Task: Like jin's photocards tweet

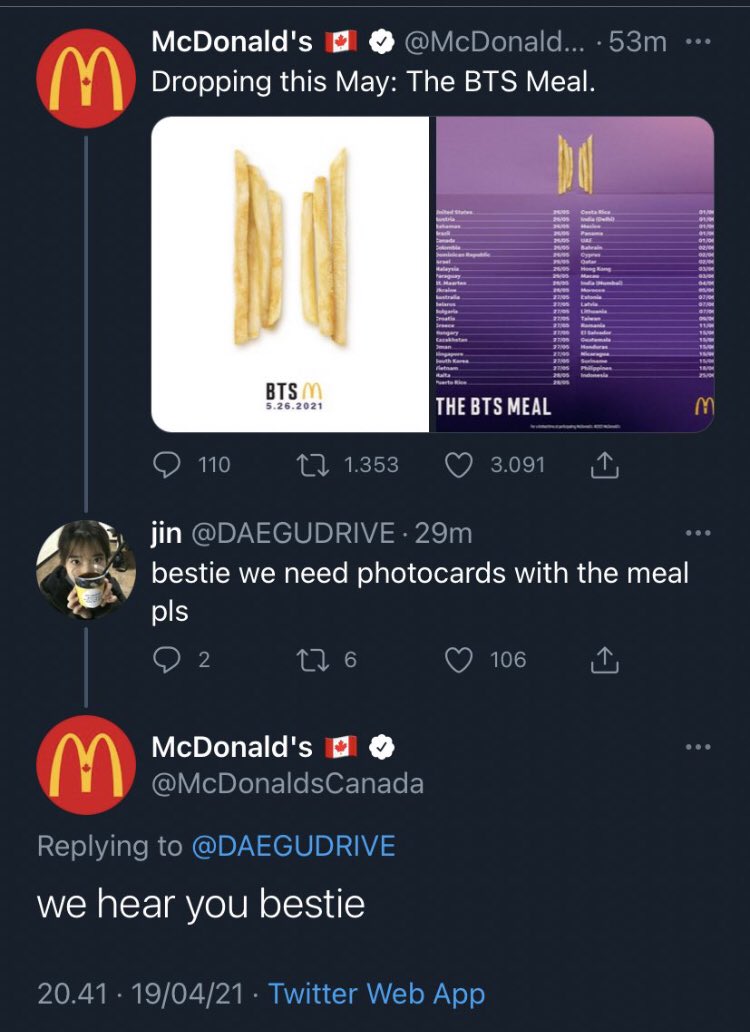Action: pos(459,660)
